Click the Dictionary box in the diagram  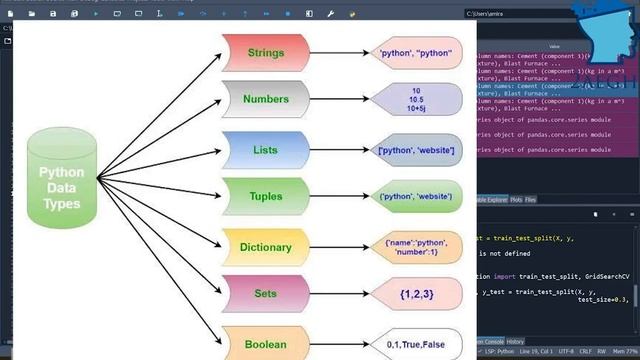pos(266,247)
